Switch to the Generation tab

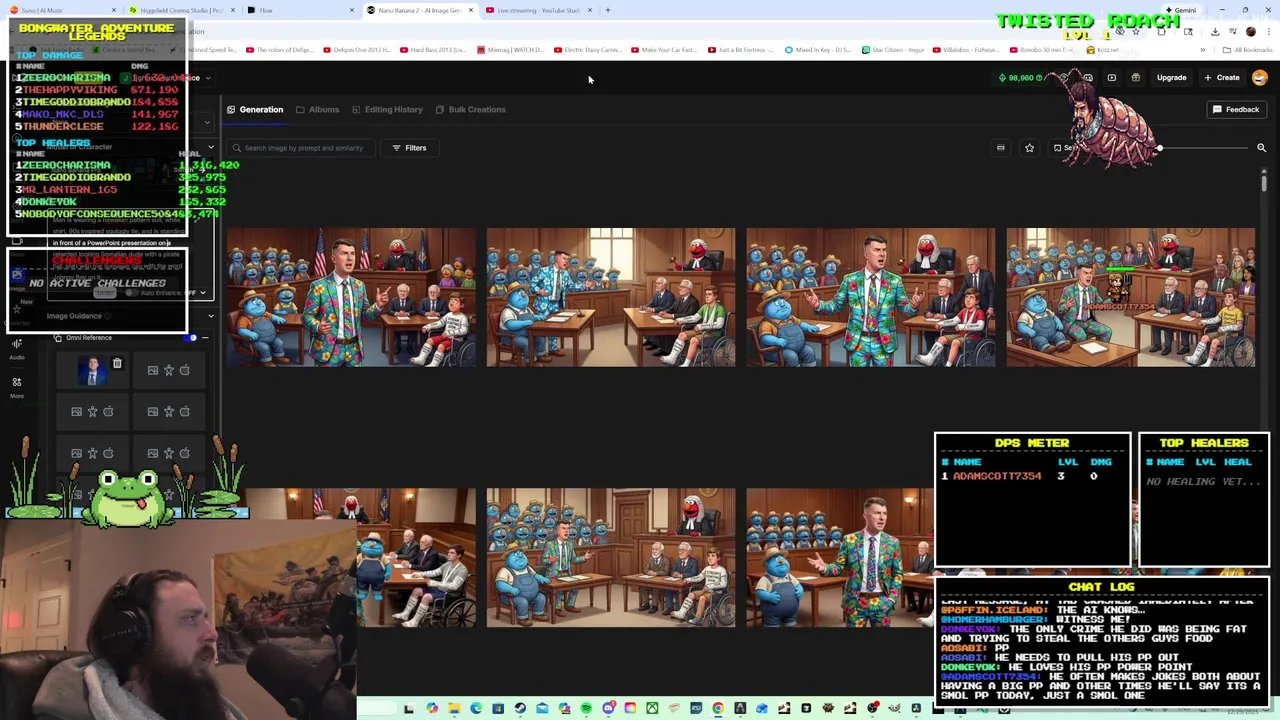click(255, 109)
